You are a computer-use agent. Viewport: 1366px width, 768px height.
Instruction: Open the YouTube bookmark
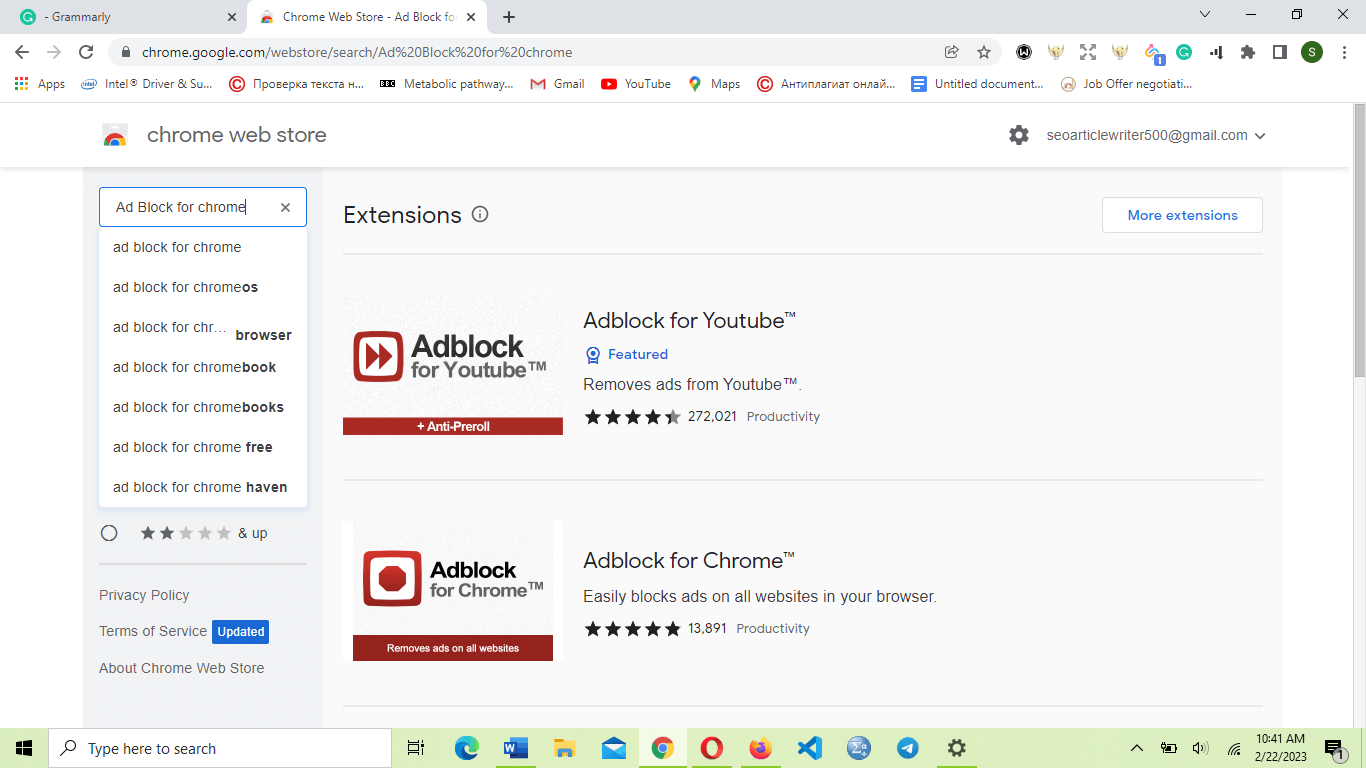[x=636, y=84]
